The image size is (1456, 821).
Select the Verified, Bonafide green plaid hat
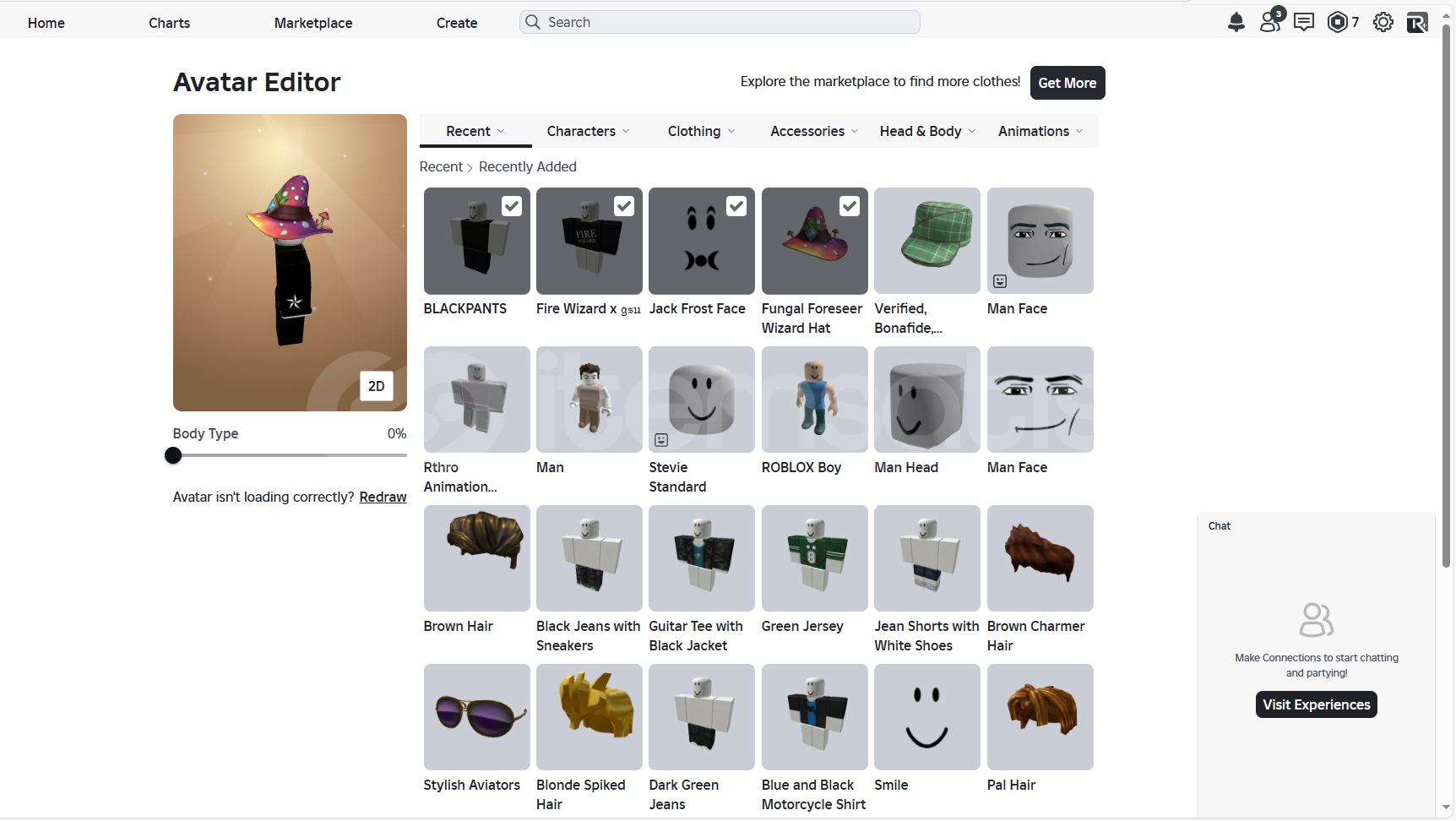tap(927, 241)
